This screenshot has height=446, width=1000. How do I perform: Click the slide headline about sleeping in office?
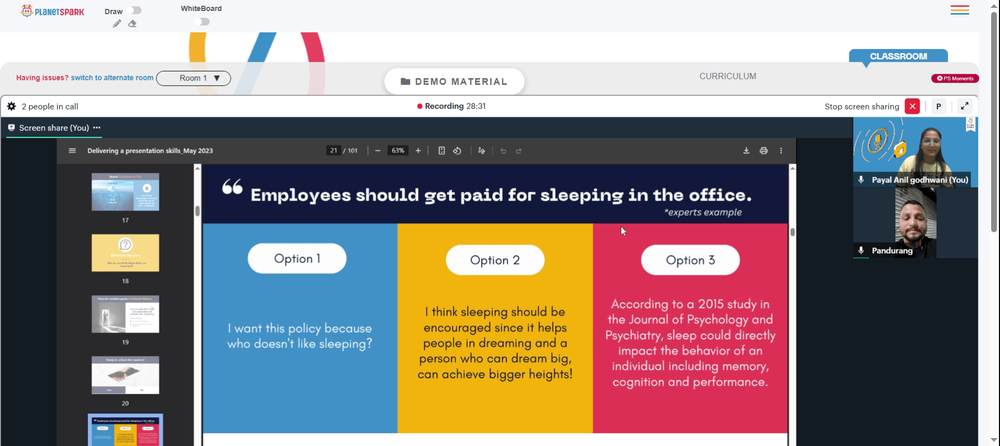[501, 195]
